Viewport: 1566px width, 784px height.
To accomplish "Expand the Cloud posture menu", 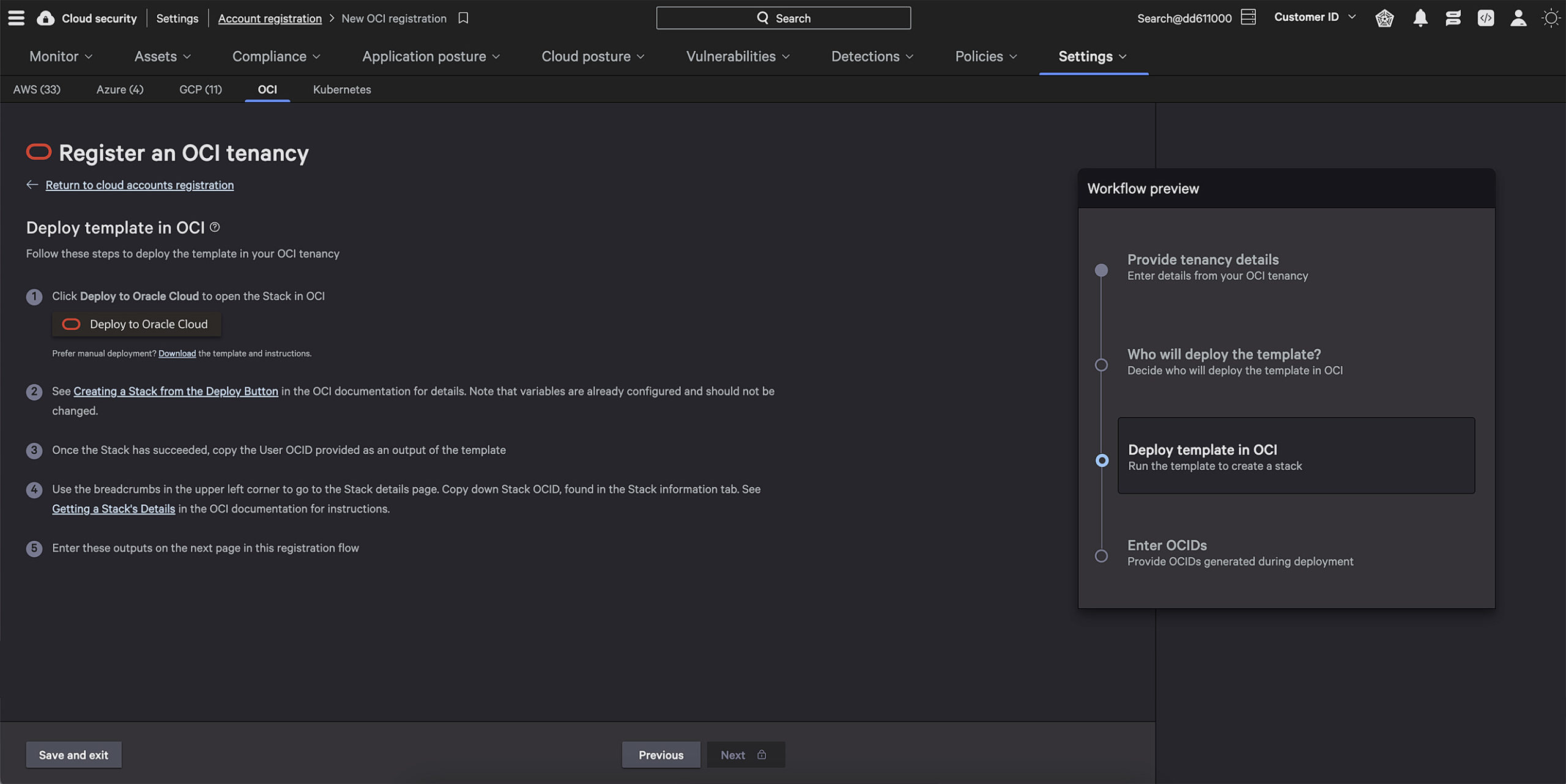I will [593, 56].
